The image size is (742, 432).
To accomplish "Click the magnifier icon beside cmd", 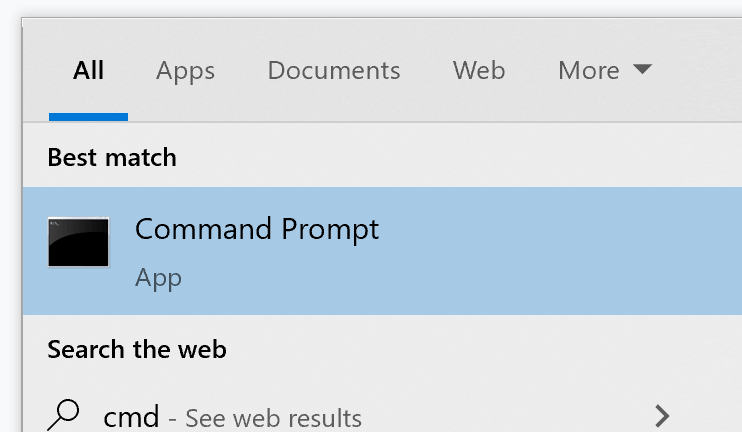I will [x=65, y=415].
